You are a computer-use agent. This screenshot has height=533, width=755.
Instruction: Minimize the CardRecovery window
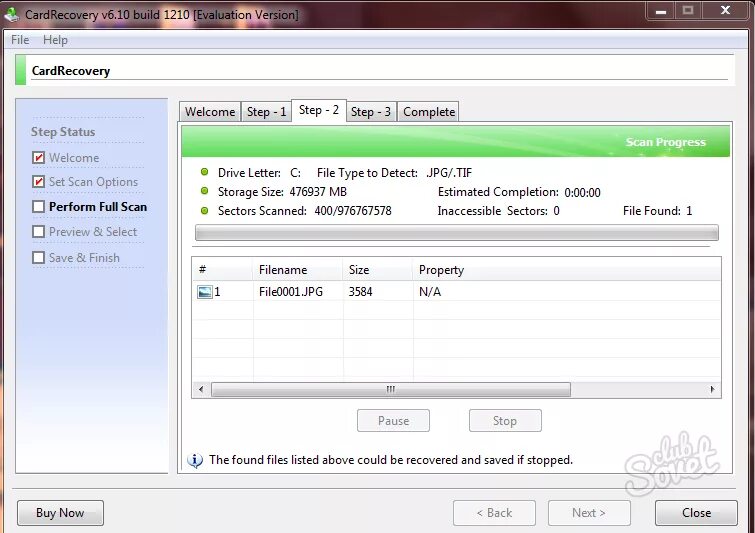click(x=661, y=12)
